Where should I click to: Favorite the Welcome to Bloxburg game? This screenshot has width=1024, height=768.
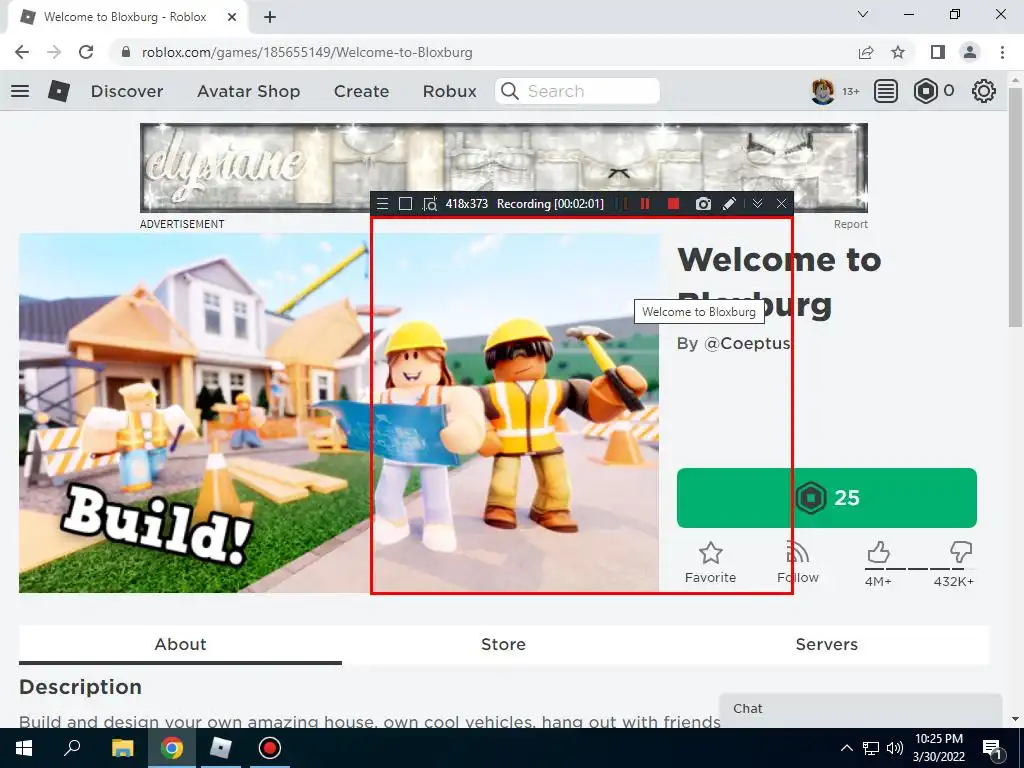711,563
